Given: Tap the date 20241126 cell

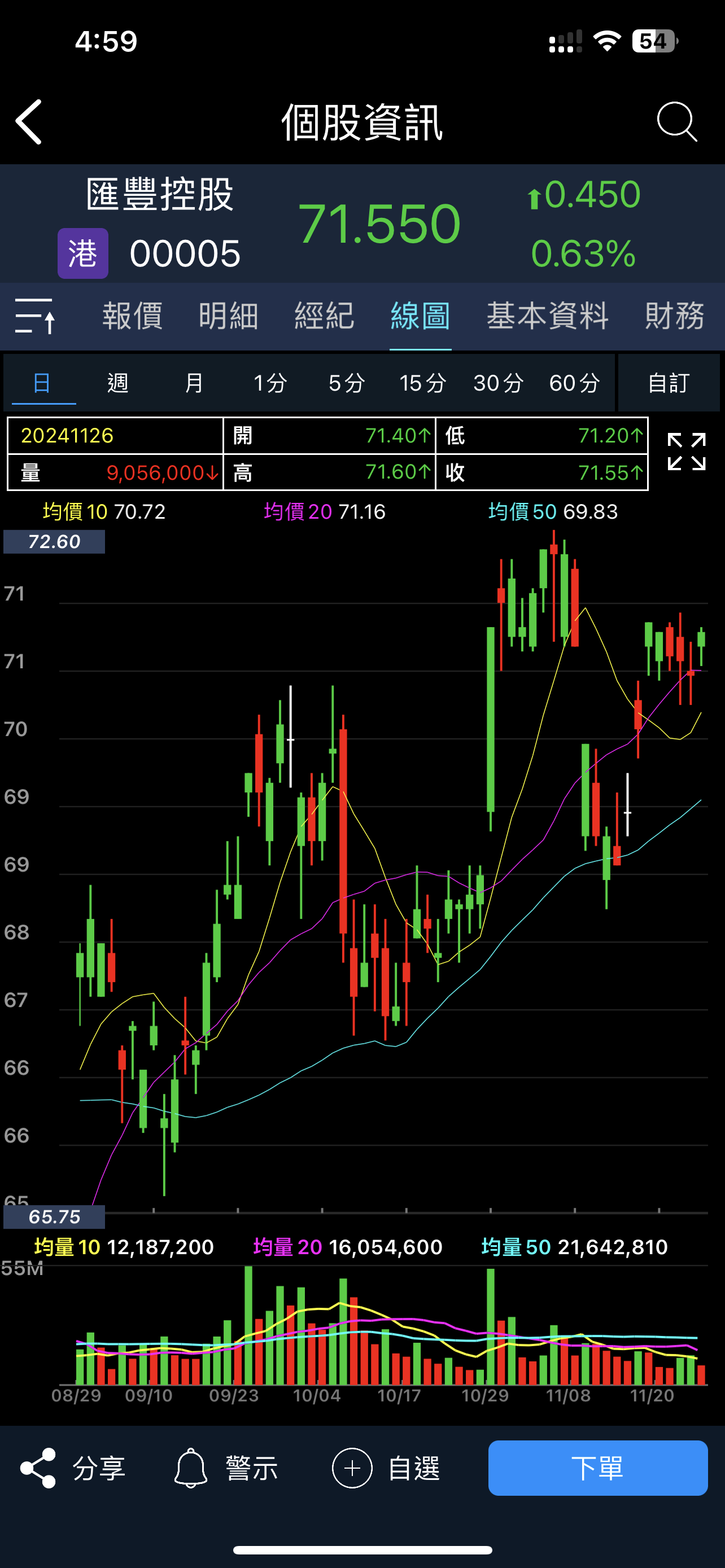Looking at the screenshot, I should click(115, 435).
